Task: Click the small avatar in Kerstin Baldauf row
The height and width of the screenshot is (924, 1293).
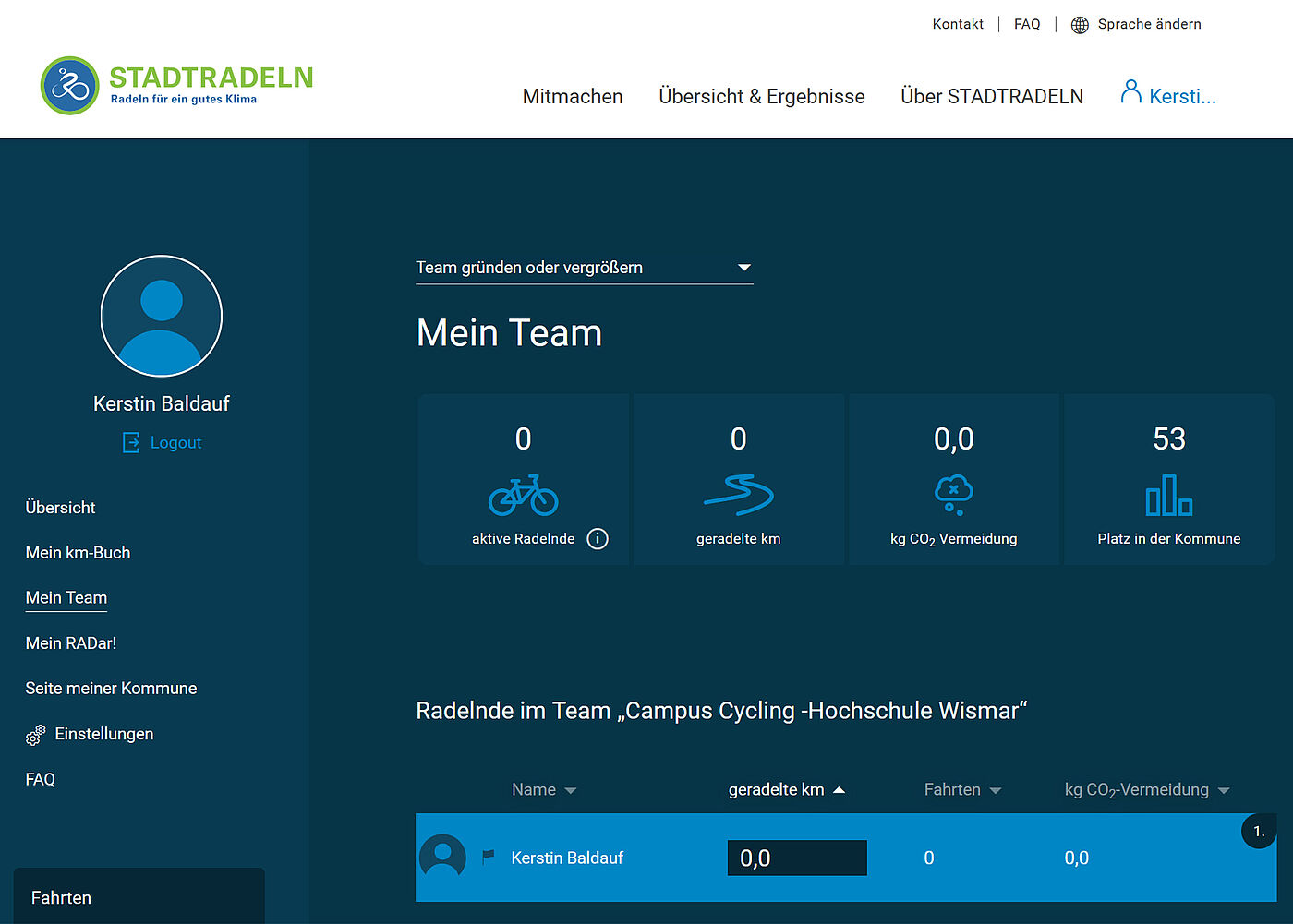Action: pos(442,858)
